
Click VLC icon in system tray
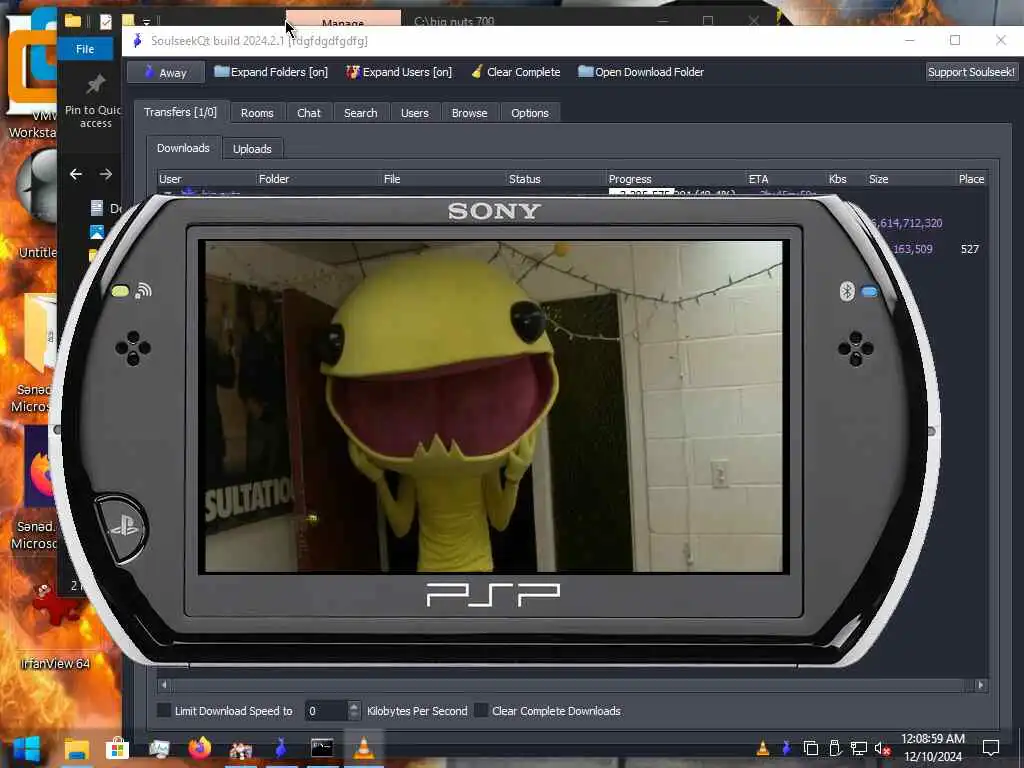click(762, 748)
